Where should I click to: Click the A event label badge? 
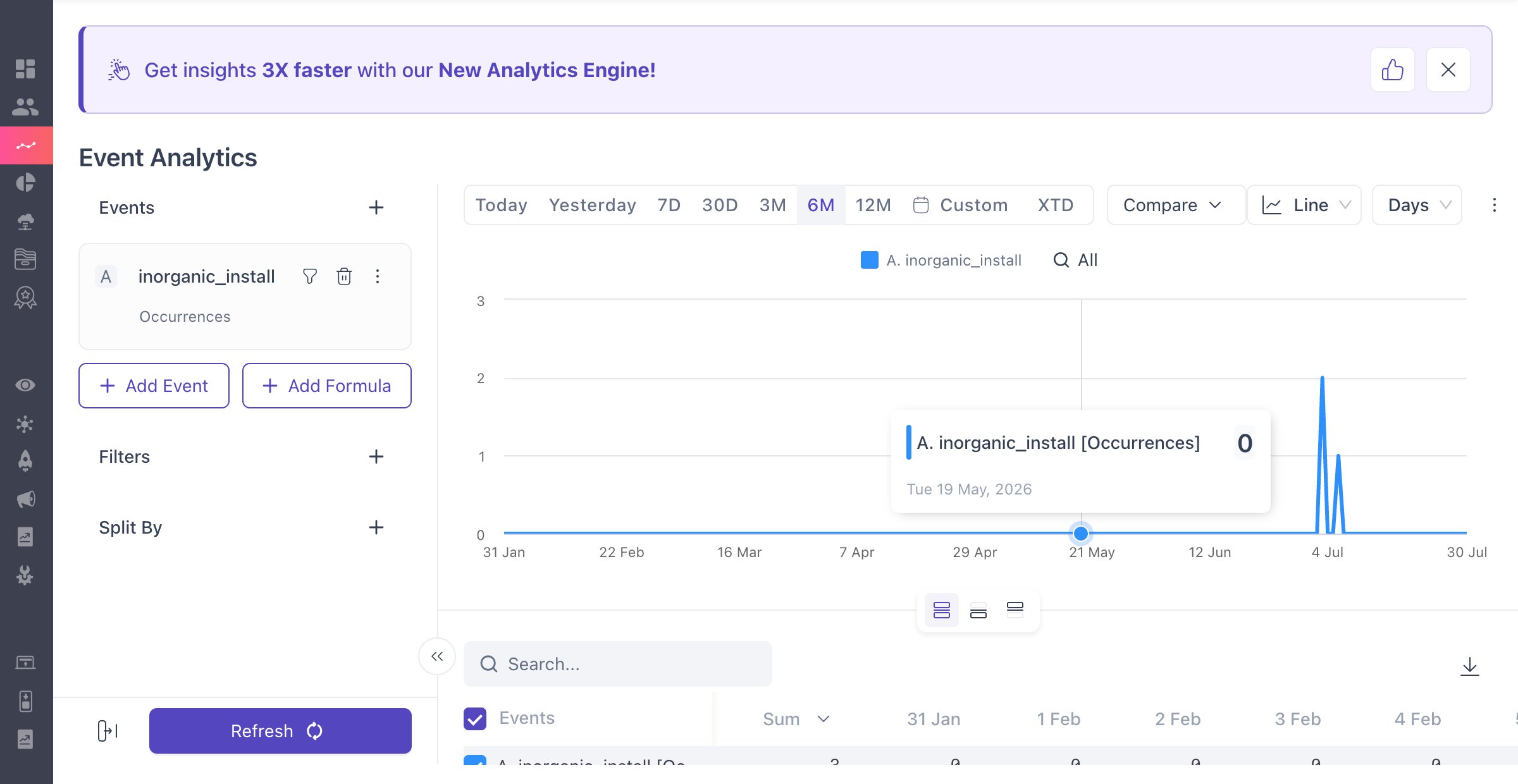pyautogui.click(x=106, y=276)
